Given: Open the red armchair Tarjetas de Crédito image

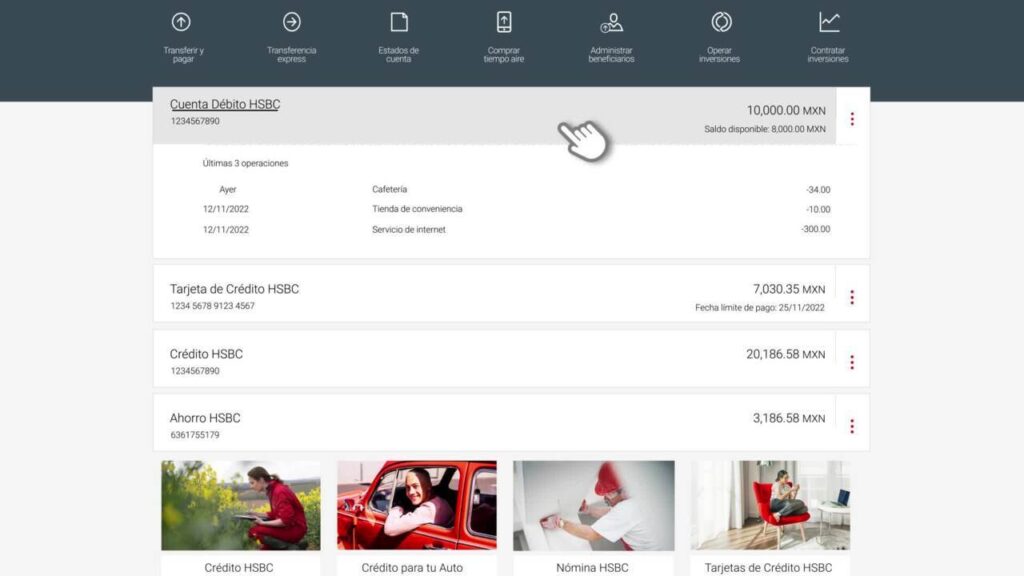Looking at the screenshot, I should pos(771,505).
